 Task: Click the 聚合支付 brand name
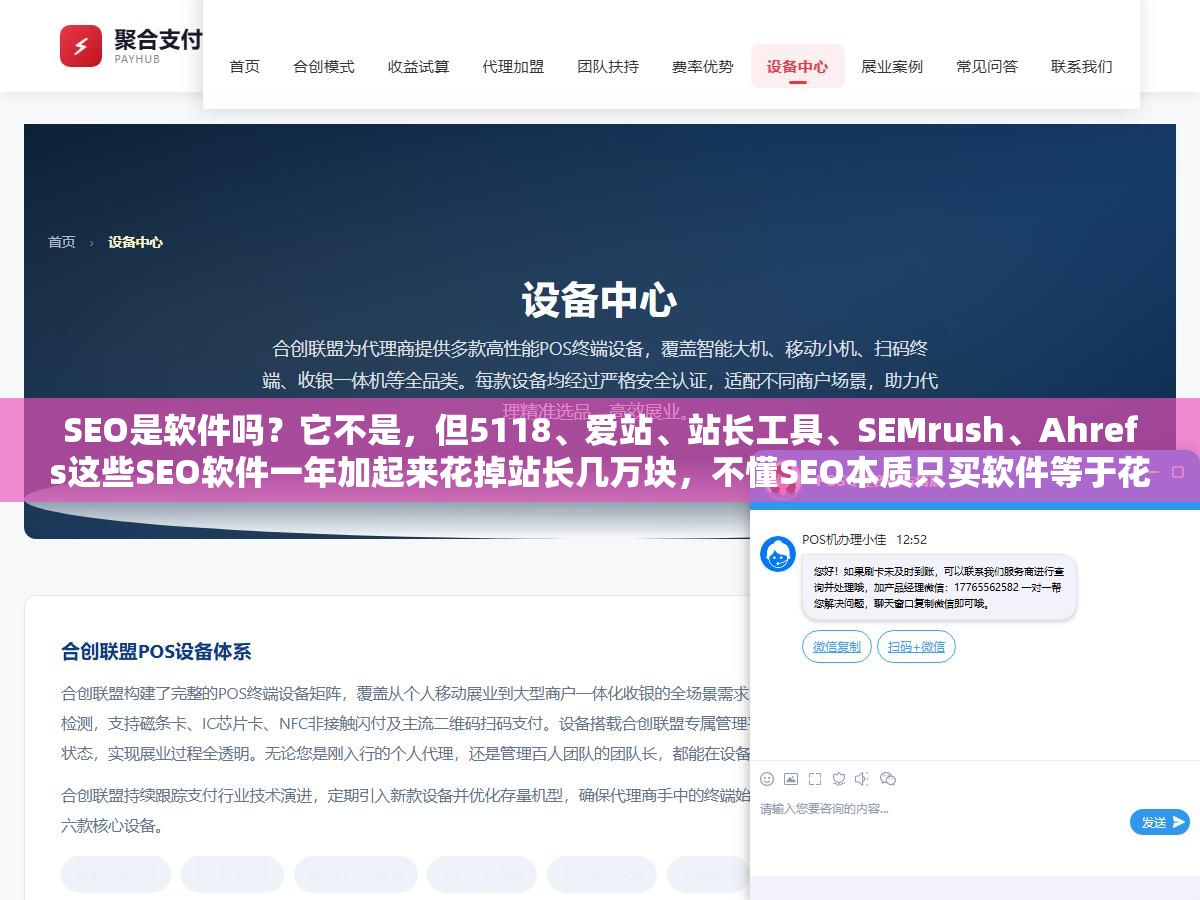click(157, 39)
